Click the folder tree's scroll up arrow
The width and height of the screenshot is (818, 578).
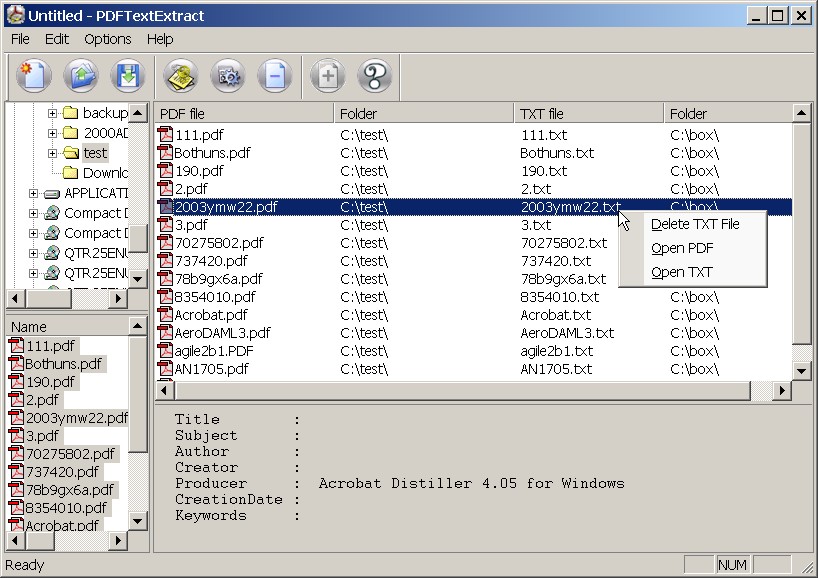click(138, 113)
